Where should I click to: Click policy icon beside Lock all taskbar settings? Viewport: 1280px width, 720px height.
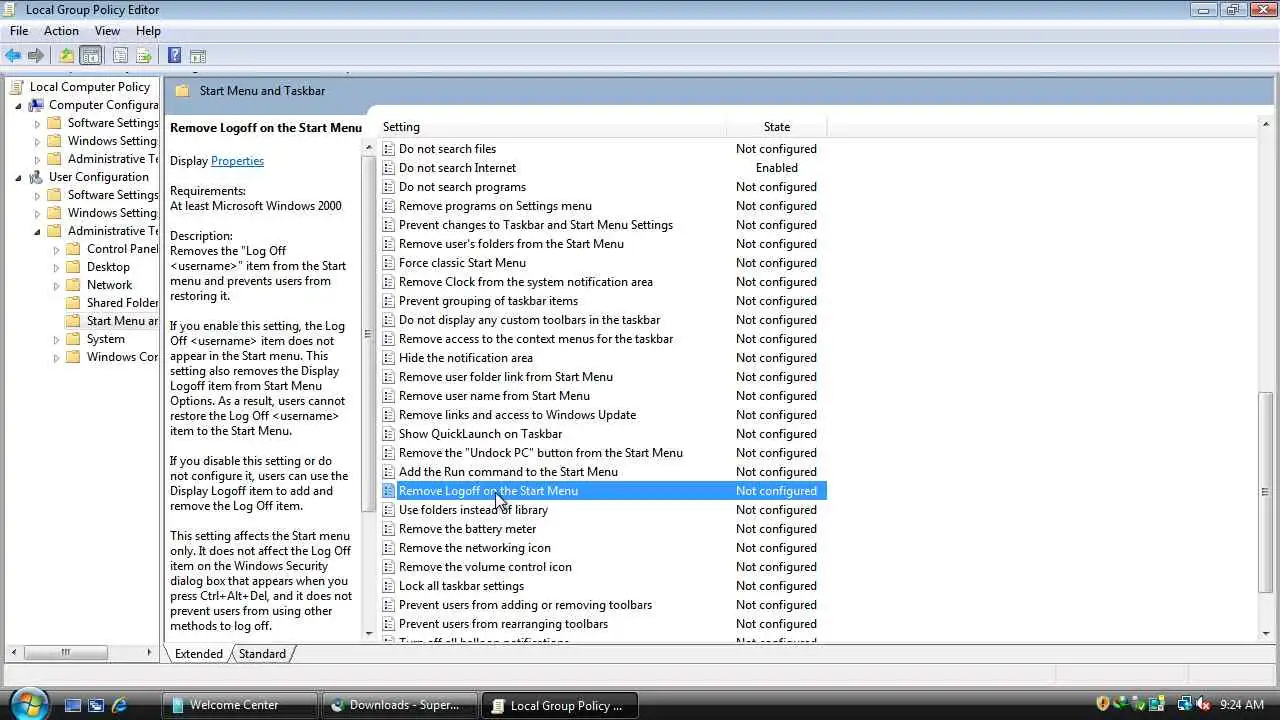click(389, 586)
